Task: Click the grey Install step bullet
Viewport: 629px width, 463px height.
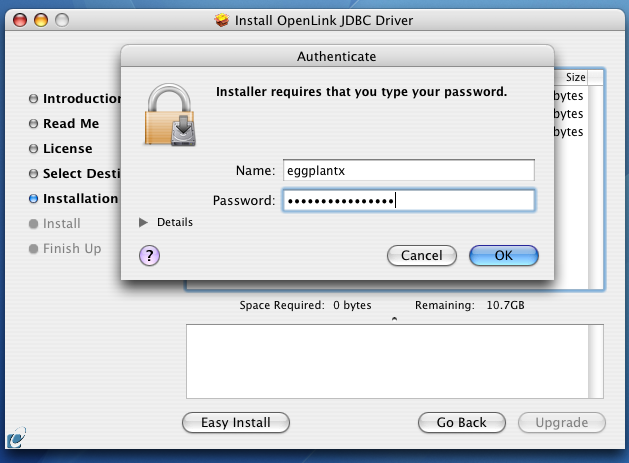Action: click(34, 224)
